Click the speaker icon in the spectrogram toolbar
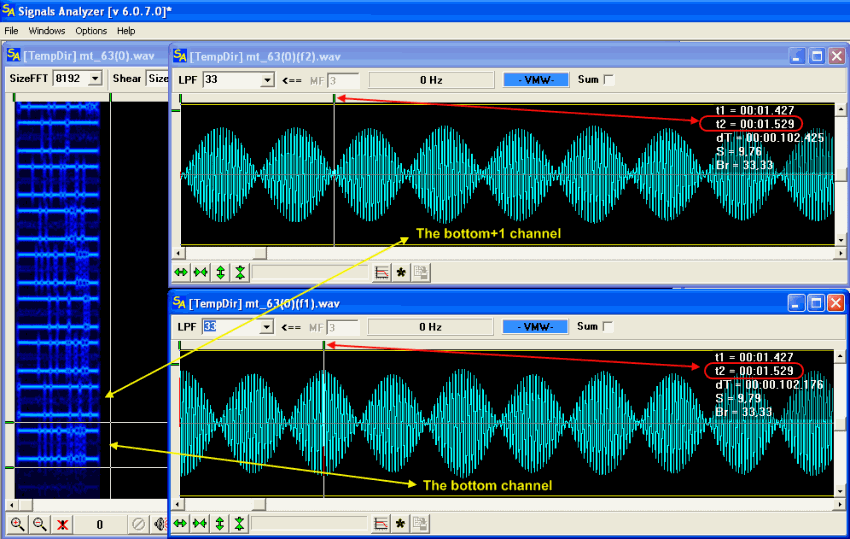Screen dimensions: 850x539 coord(160,524)
